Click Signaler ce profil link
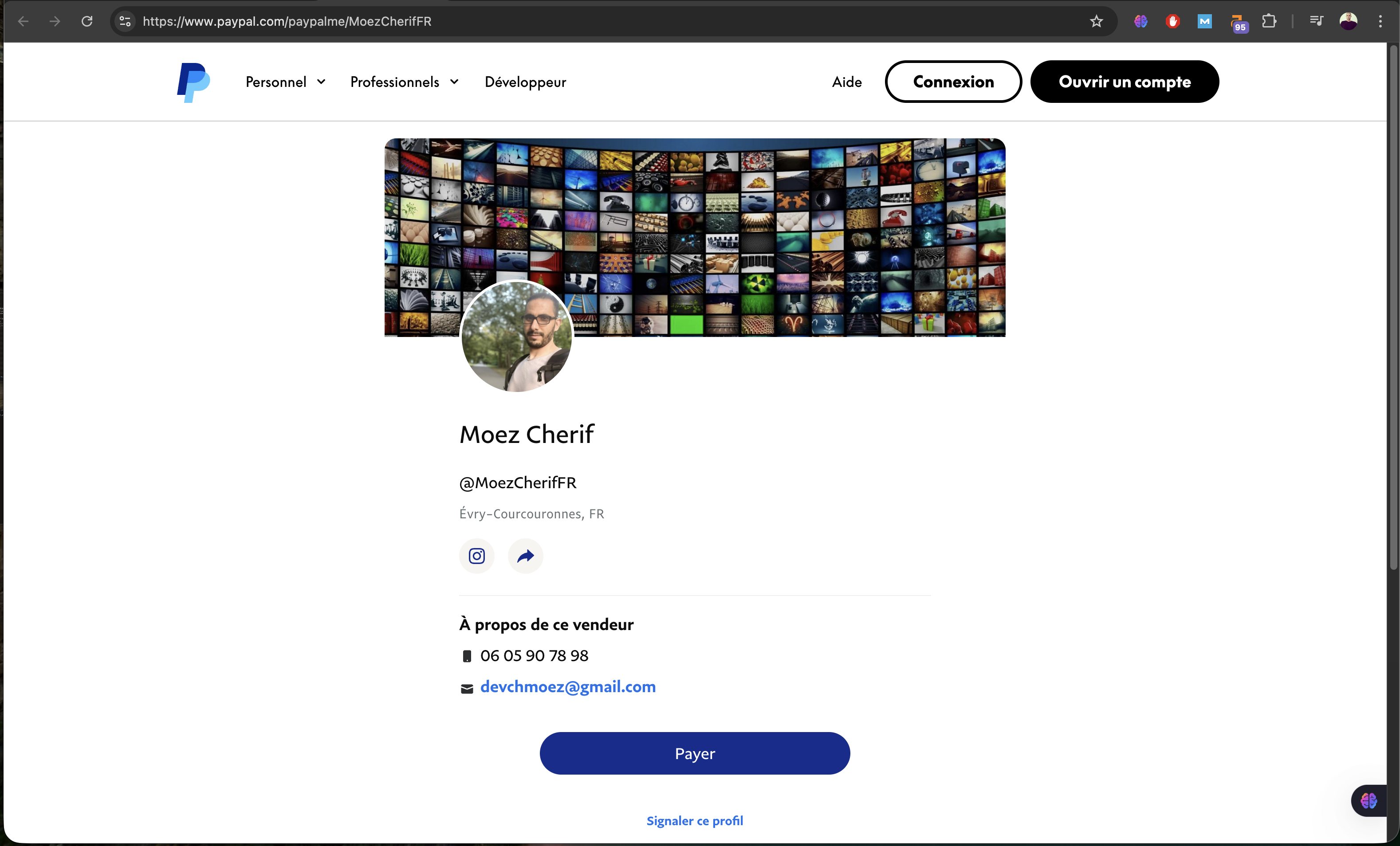1400x846 pixels. [694, 820]
